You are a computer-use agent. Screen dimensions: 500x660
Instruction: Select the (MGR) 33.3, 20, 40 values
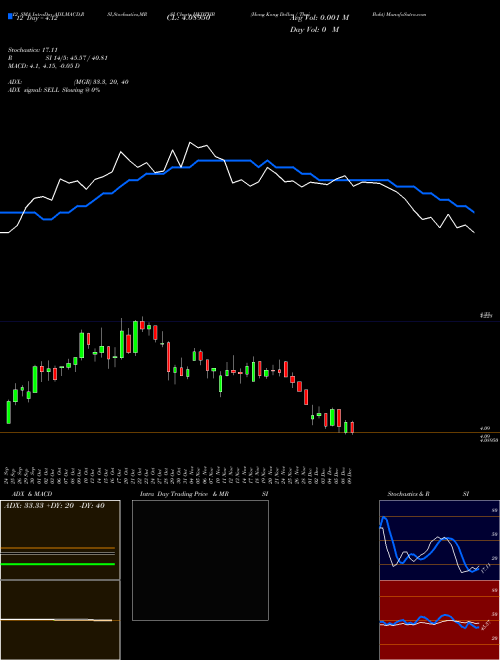101,82
